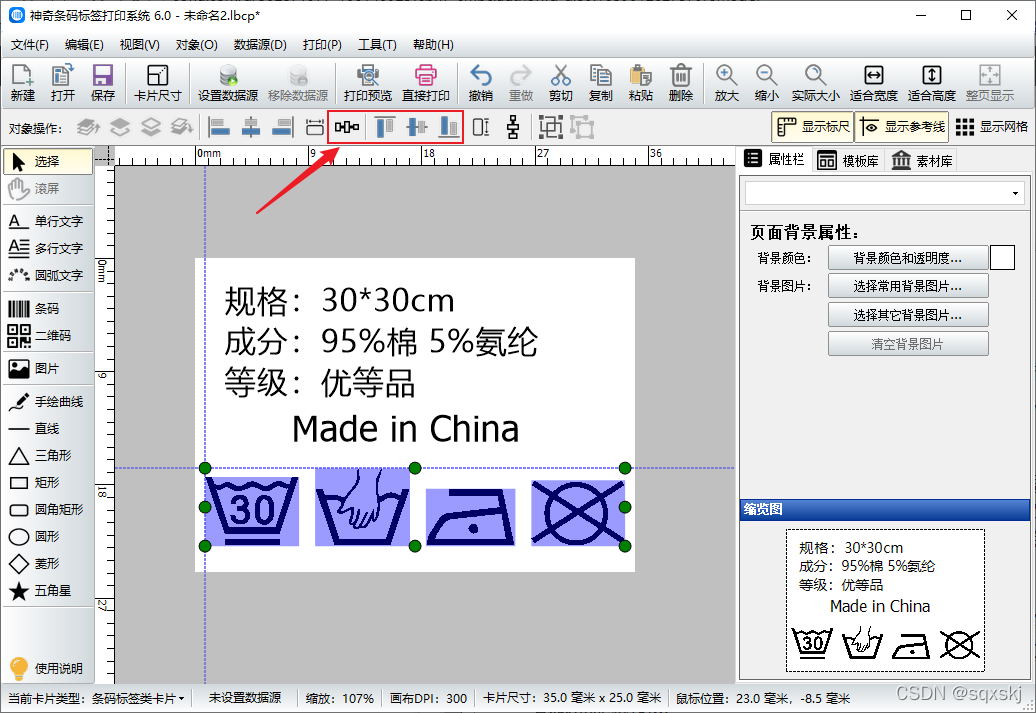
Task: Switch to the 属性栏 tab
Action: pyautogui.click(x=774, y=159)
